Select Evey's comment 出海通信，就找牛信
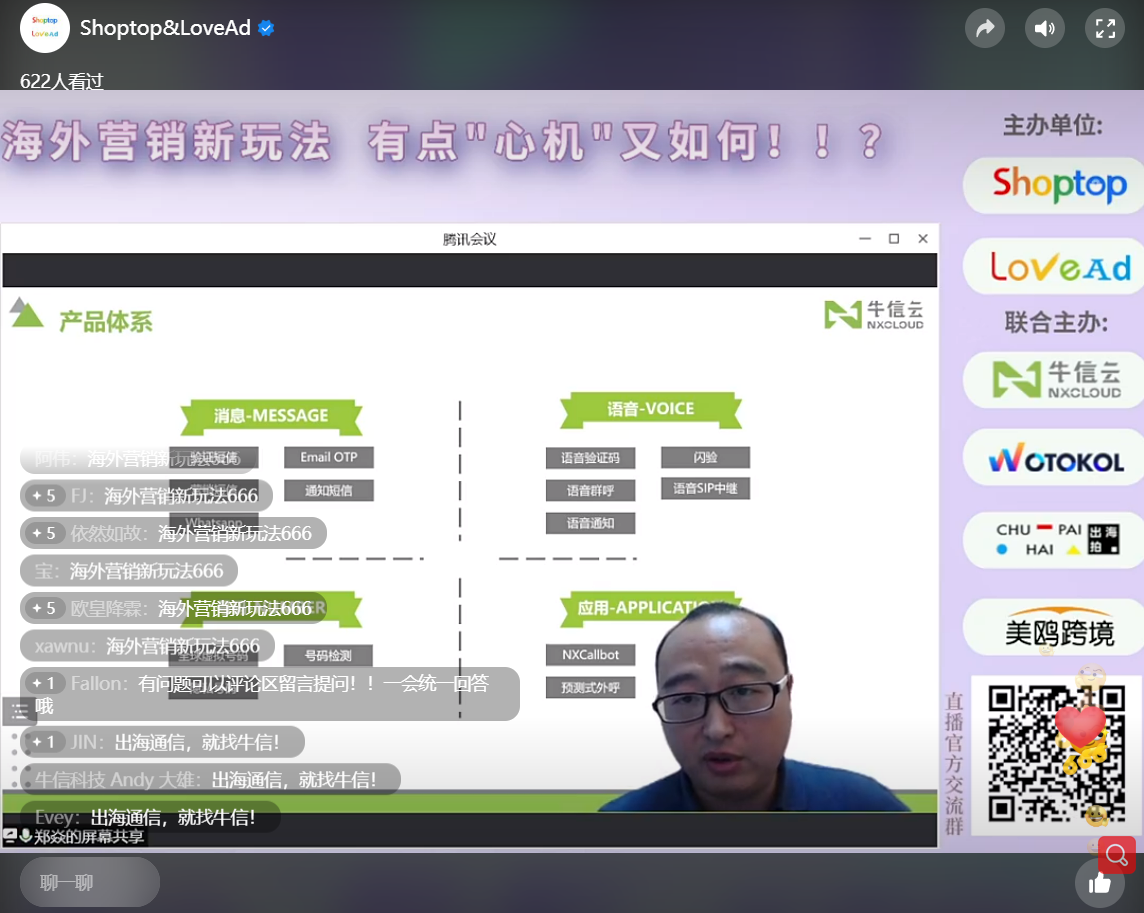This screenshot has height=913, width=1144. [x=150, y=817]
